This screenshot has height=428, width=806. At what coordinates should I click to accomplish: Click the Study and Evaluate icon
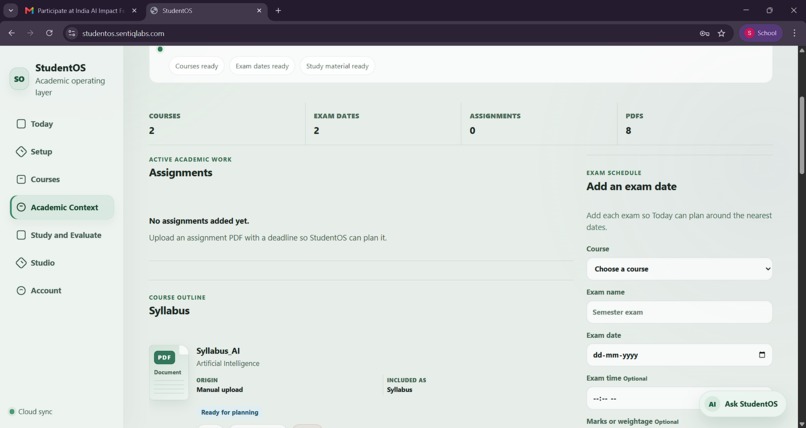coord(21,235)
